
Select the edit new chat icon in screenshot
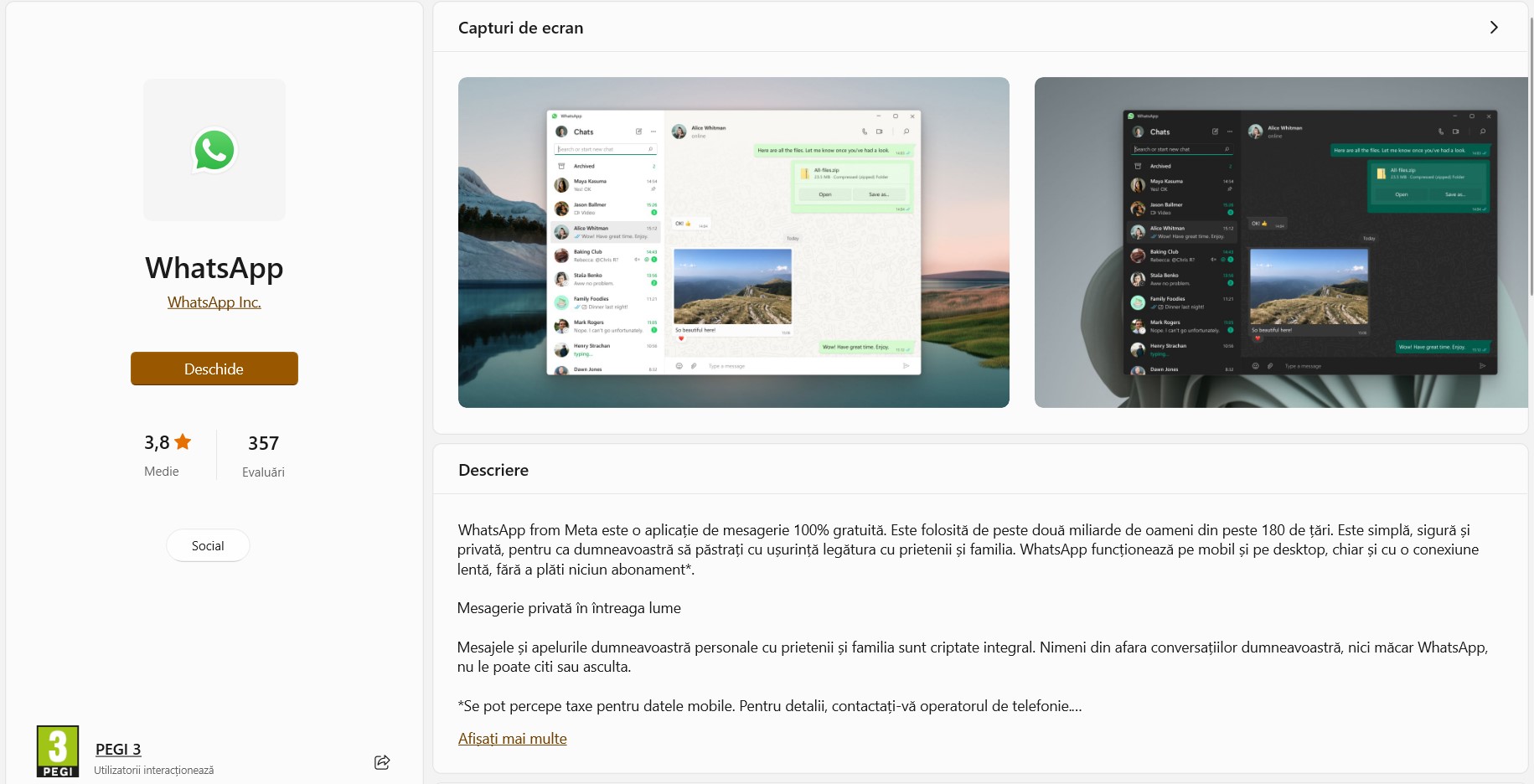(x=639, y=132)
